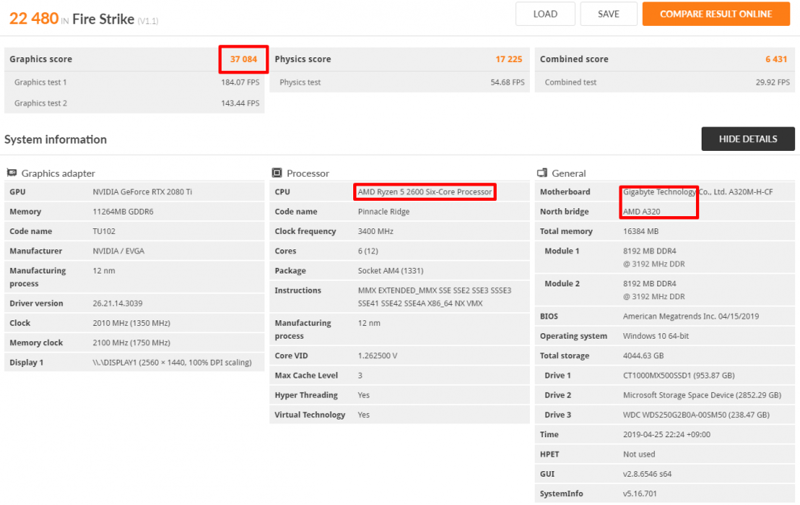This screenshot has width=800, height=505.
Task: Open COMPARE RESULT ONLINE
Action: (716, 14)
